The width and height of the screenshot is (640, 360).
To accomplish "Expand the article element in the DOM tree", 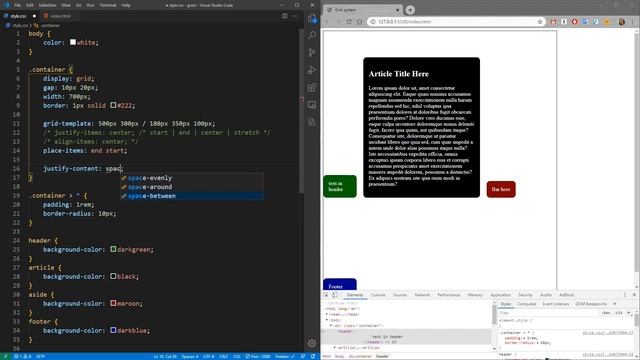I will tap(335, 348).
